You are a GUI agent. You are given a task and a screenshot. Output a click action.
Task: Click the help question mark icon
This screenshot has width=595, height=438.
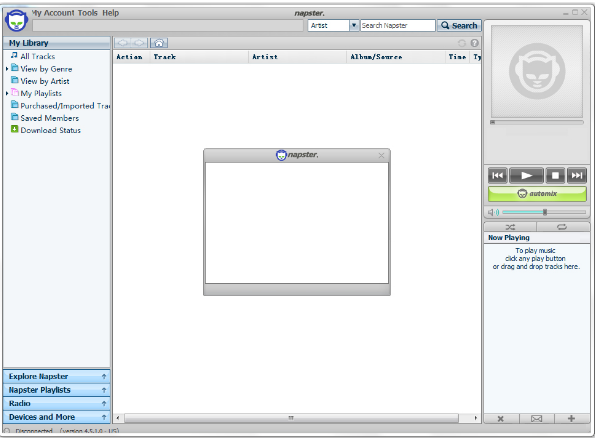(x=474, y=43)
